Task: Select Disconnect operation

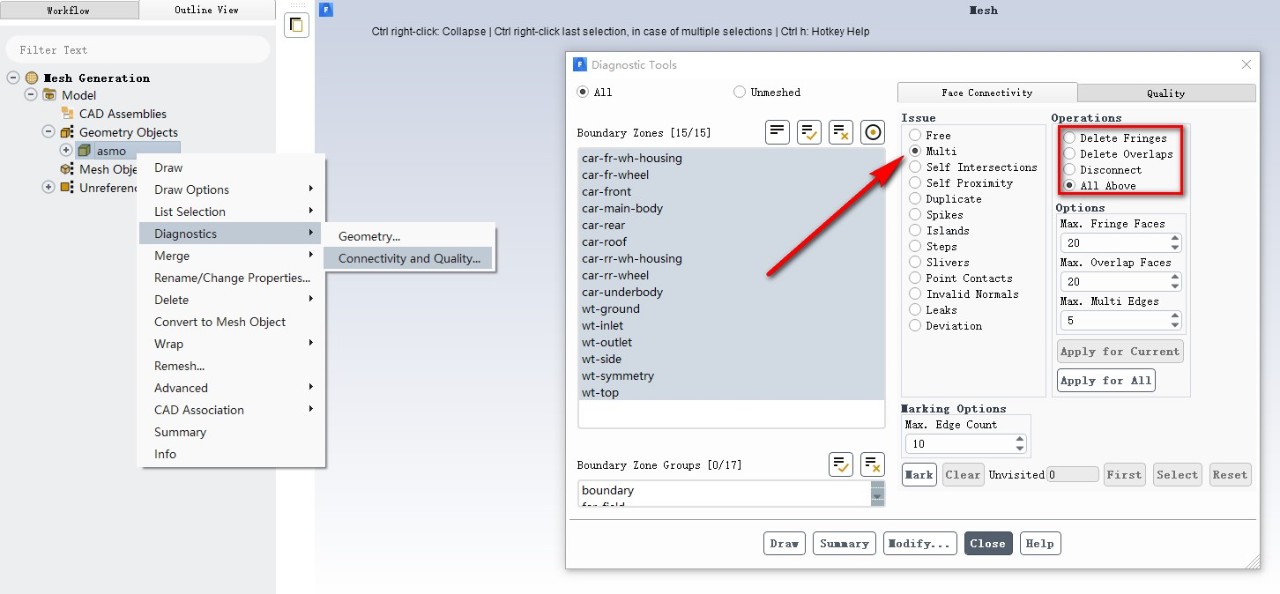Action: point(1071,170)
